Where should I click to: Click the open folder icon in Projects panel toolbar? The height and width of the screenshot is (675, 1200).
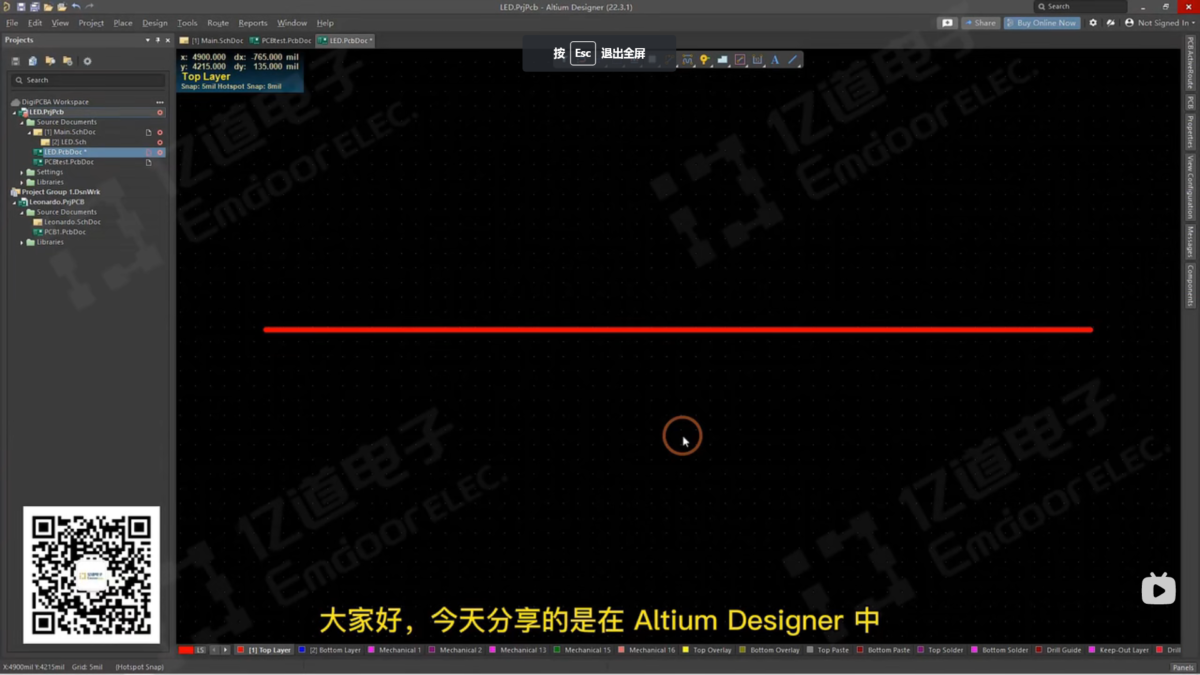click(50, 61)
